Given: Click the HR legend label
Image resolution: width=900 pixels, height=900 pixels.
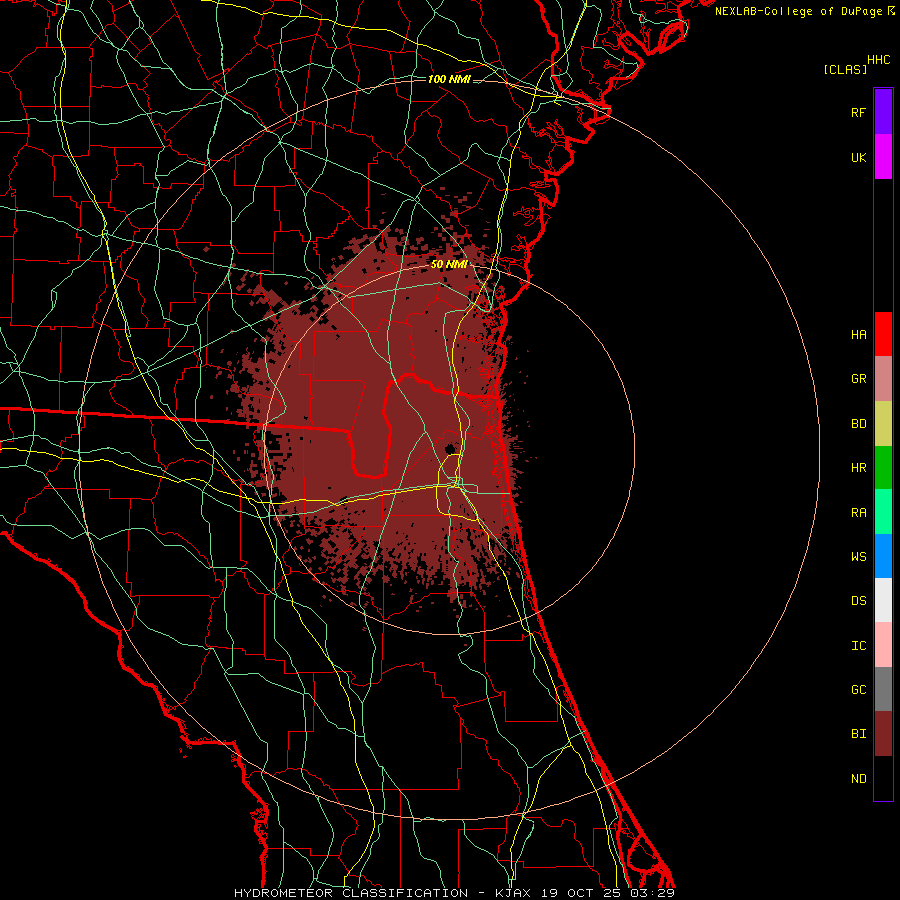Looking at the screenshot, I should [x=858, y=468].
